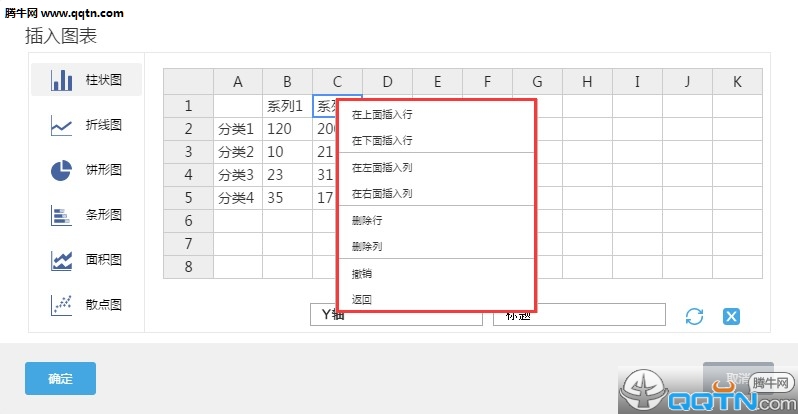
Task: Choose 撤销 undo in context menu
Action: 362,273
